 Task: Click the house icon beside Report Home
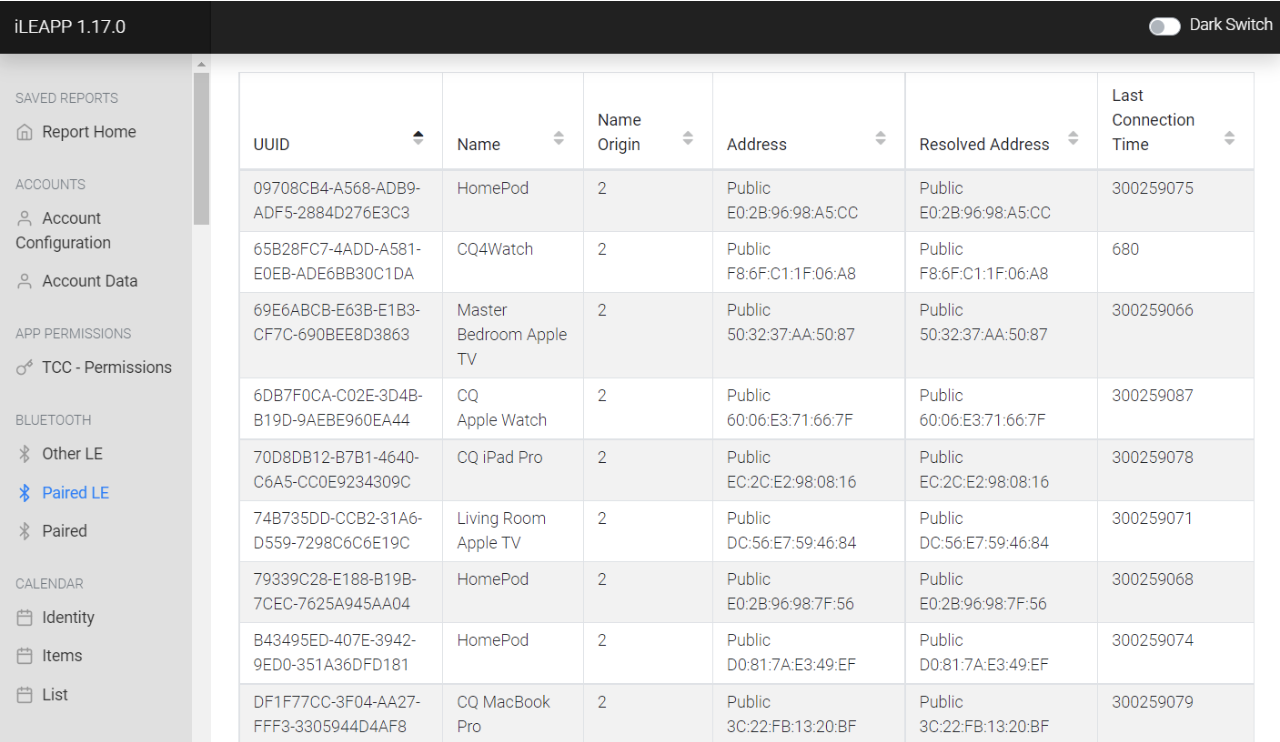[25, 132]
